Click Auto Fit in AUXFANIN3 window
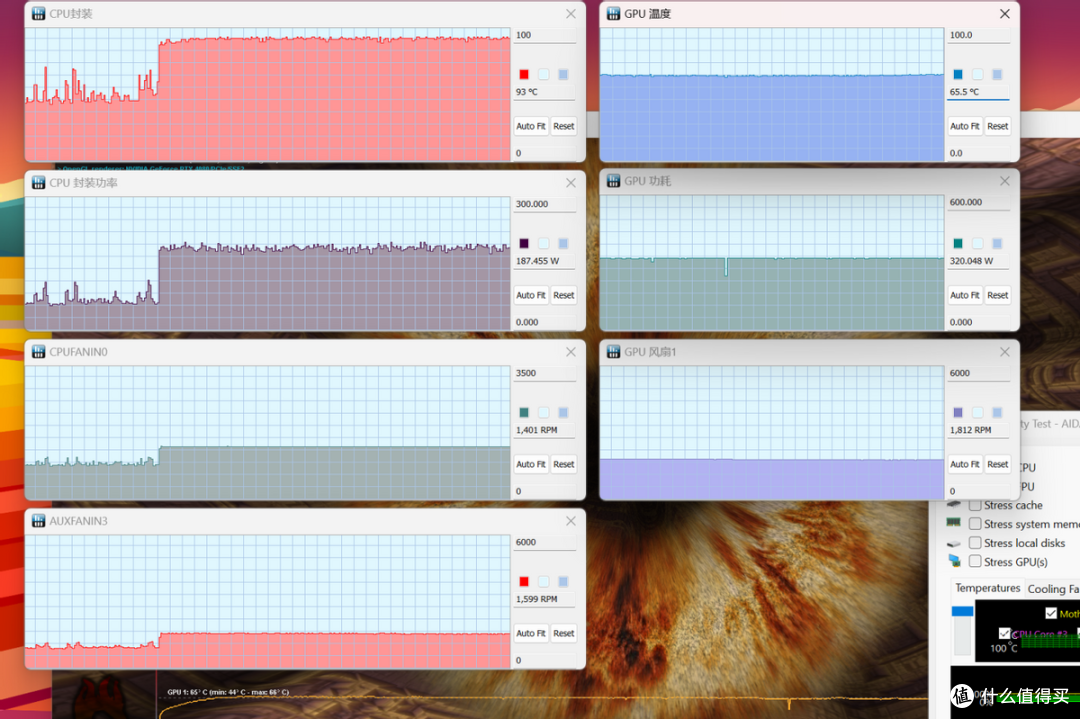Image resolution: width=1080 pixels, height=719 pixels. pyautogui.click(x=530, y=633)
